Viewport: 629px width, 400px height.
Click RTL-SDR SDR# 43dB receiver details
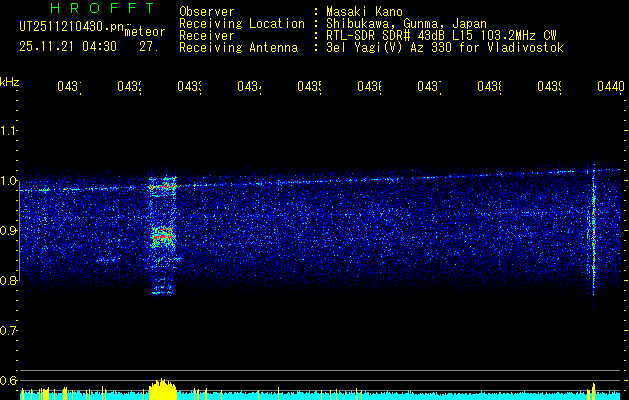(441, 36)
